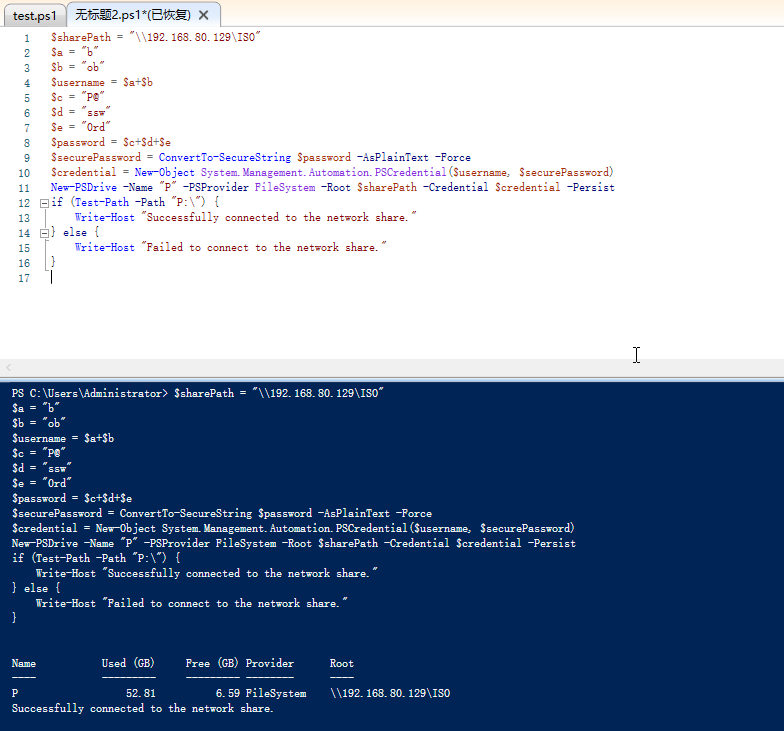Switch to the test.ps1 tab
784x731 pixels.
click(35, 15)
